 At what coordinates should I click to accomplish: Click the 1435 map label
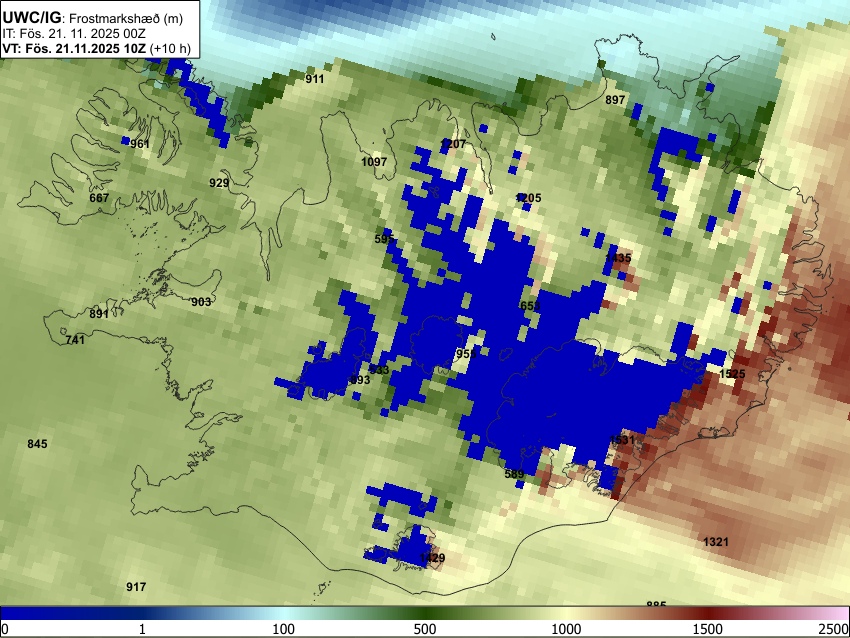[618, 258]
